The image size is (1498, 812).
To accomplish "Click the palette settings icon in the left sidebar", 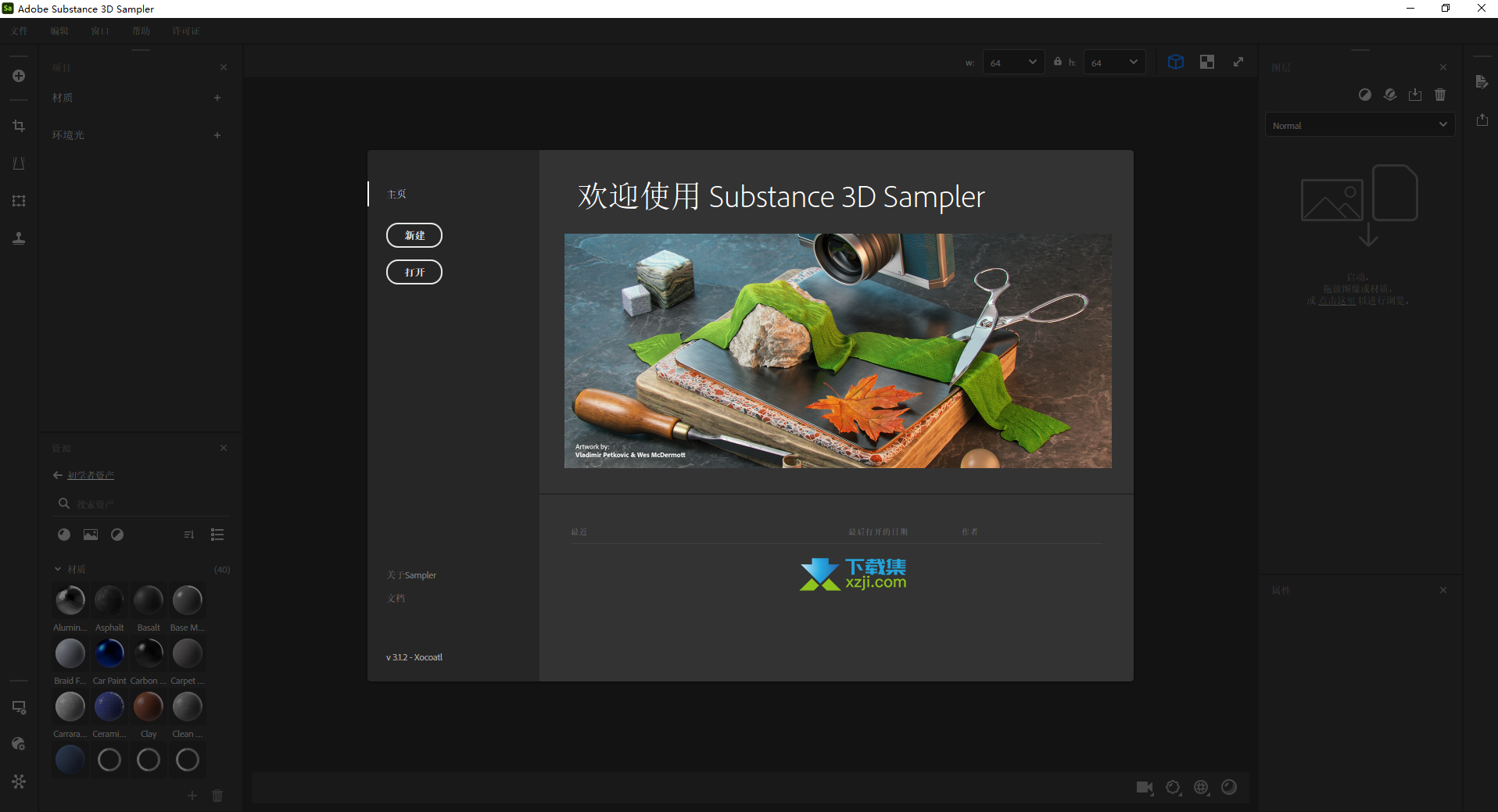I will [x=19, y=744].
